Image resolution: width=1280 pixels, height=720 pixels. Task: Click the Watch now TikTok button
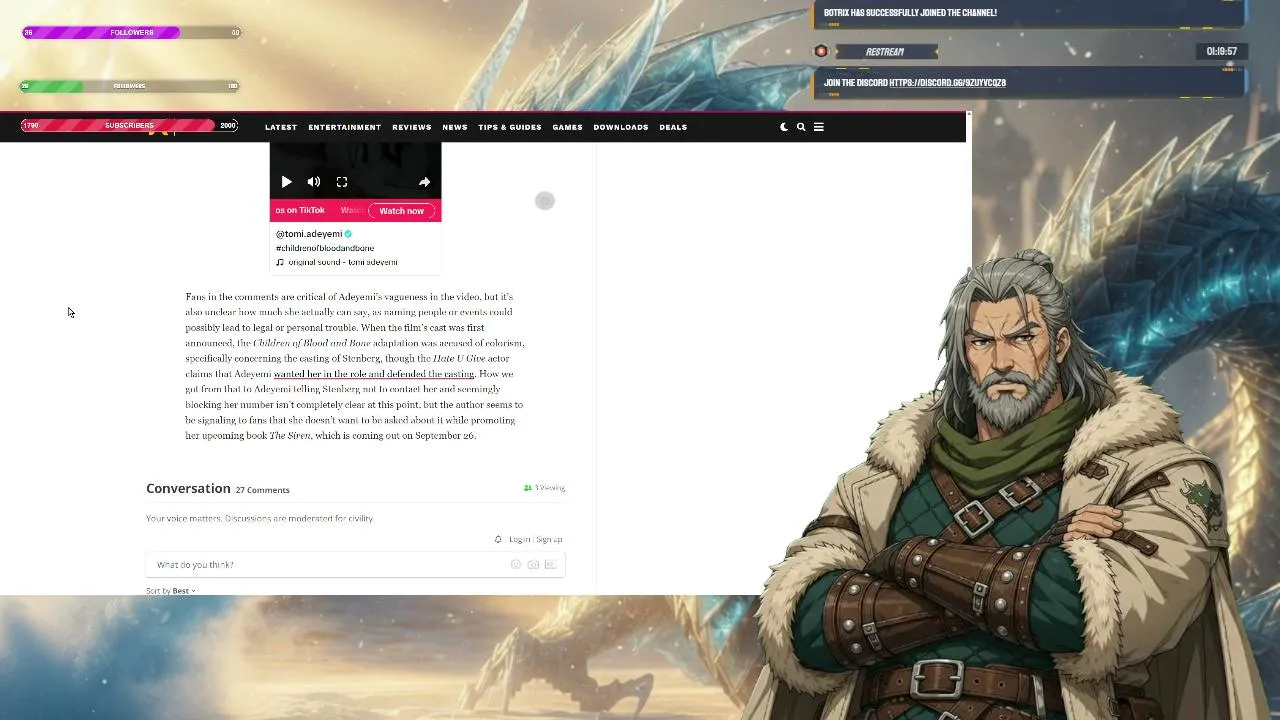pyautogui.click(x=402, y=211)
